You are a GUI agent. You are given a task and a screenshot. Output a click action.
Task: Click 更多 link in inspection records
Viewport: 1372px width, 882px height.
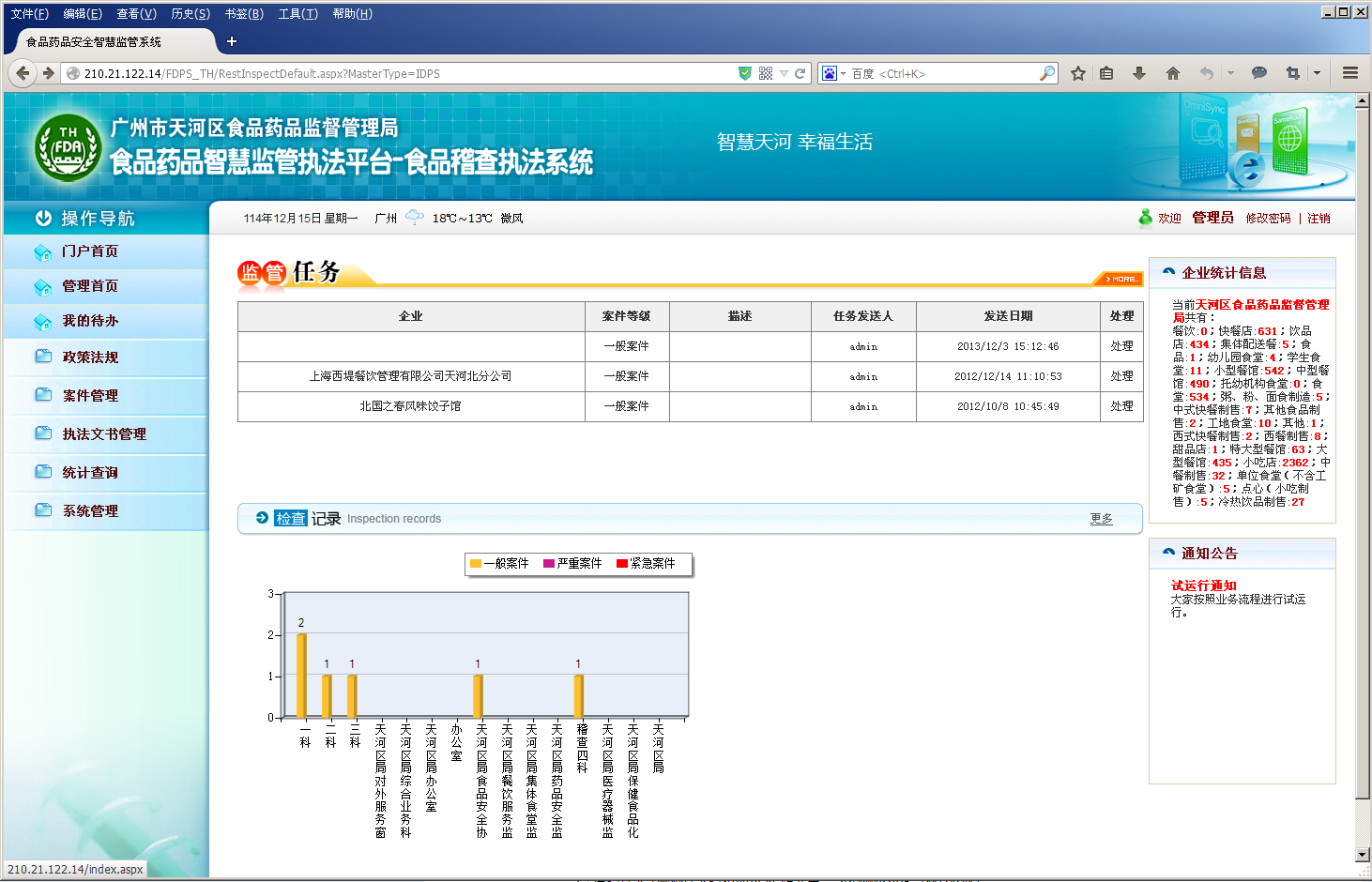pos(1102,519)
